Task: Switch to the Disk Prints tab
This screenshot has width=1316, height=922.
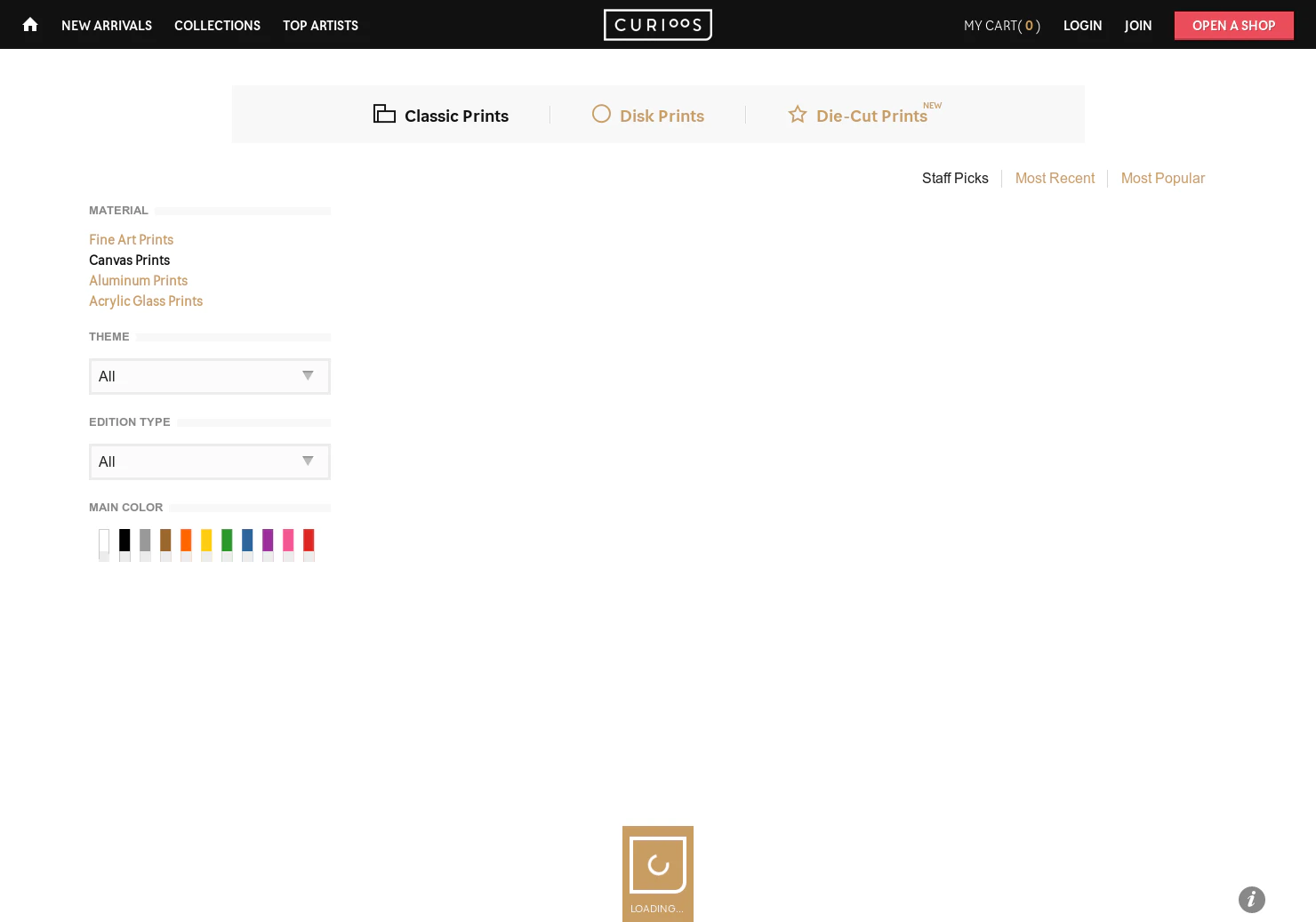Action: tap(662, 116)
